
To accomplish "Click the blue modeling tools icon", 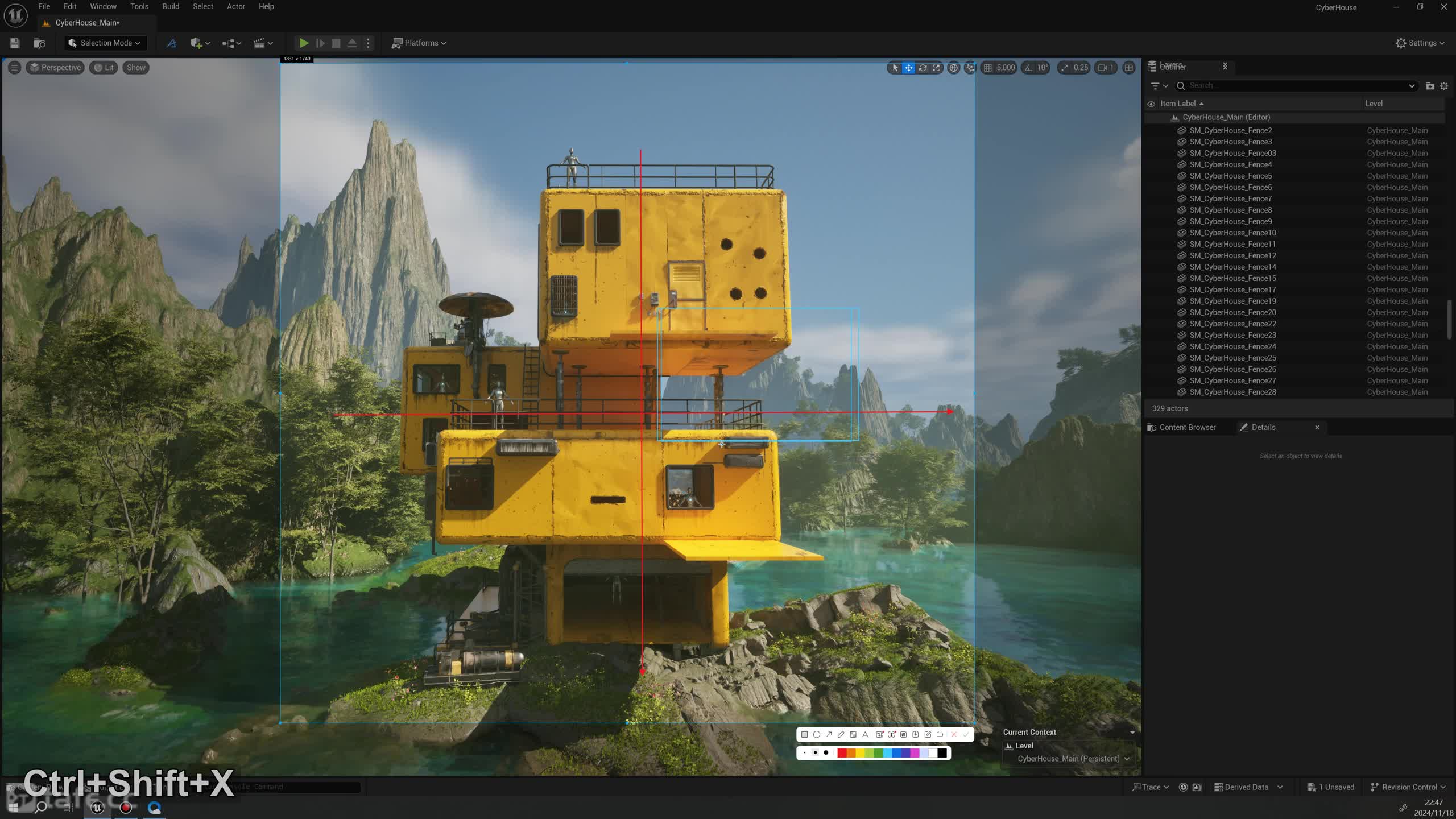I will 171,43.
